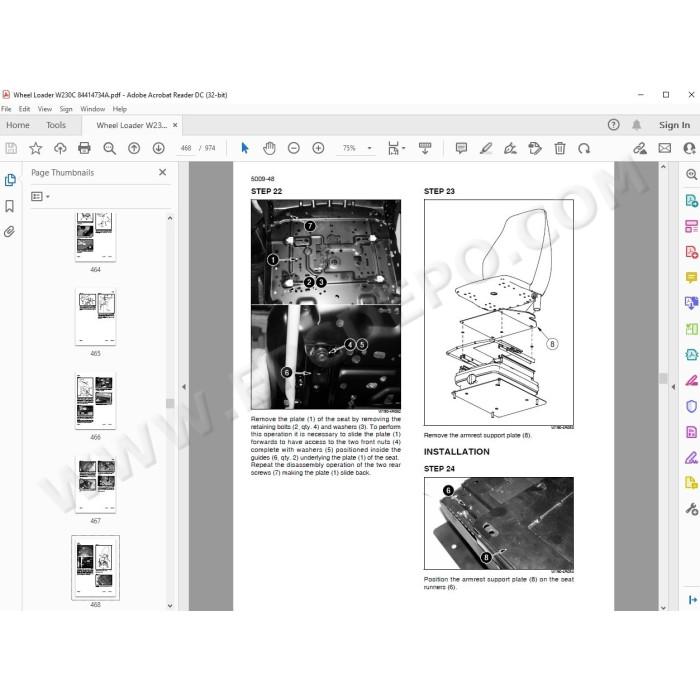Screen dimensions: 700x700
Task: Select the Hand pan tool
Action: pos(269,148)
